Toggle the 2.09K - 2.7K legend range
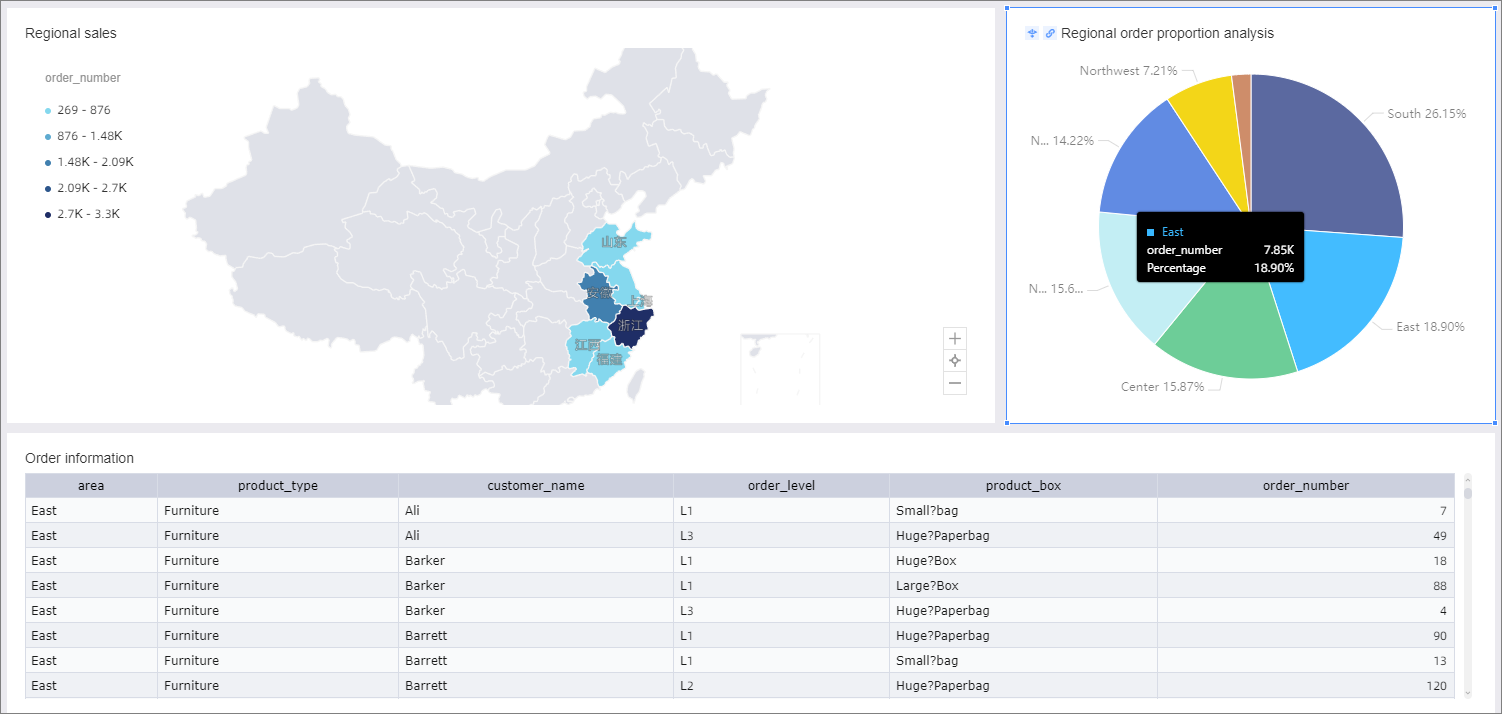This screenshot has width=1502, height=714. point(86,188)
